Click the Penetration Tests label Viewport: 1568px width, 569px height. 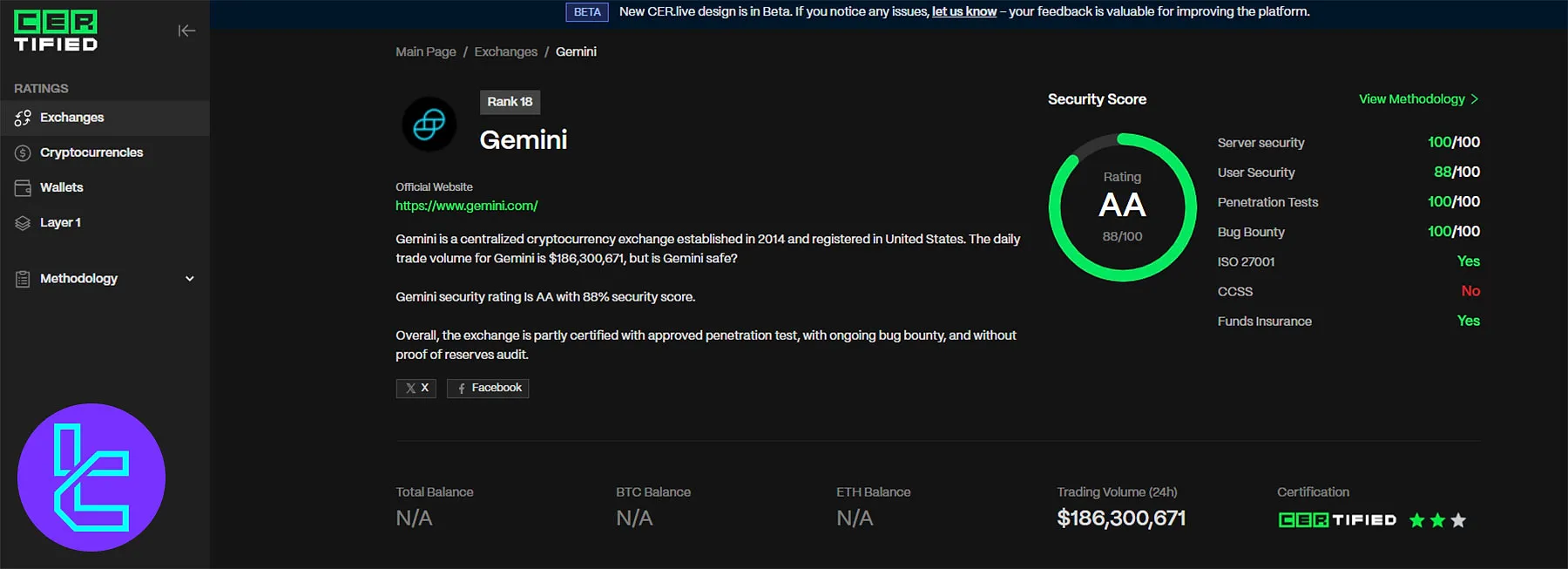coord(1267,202)
